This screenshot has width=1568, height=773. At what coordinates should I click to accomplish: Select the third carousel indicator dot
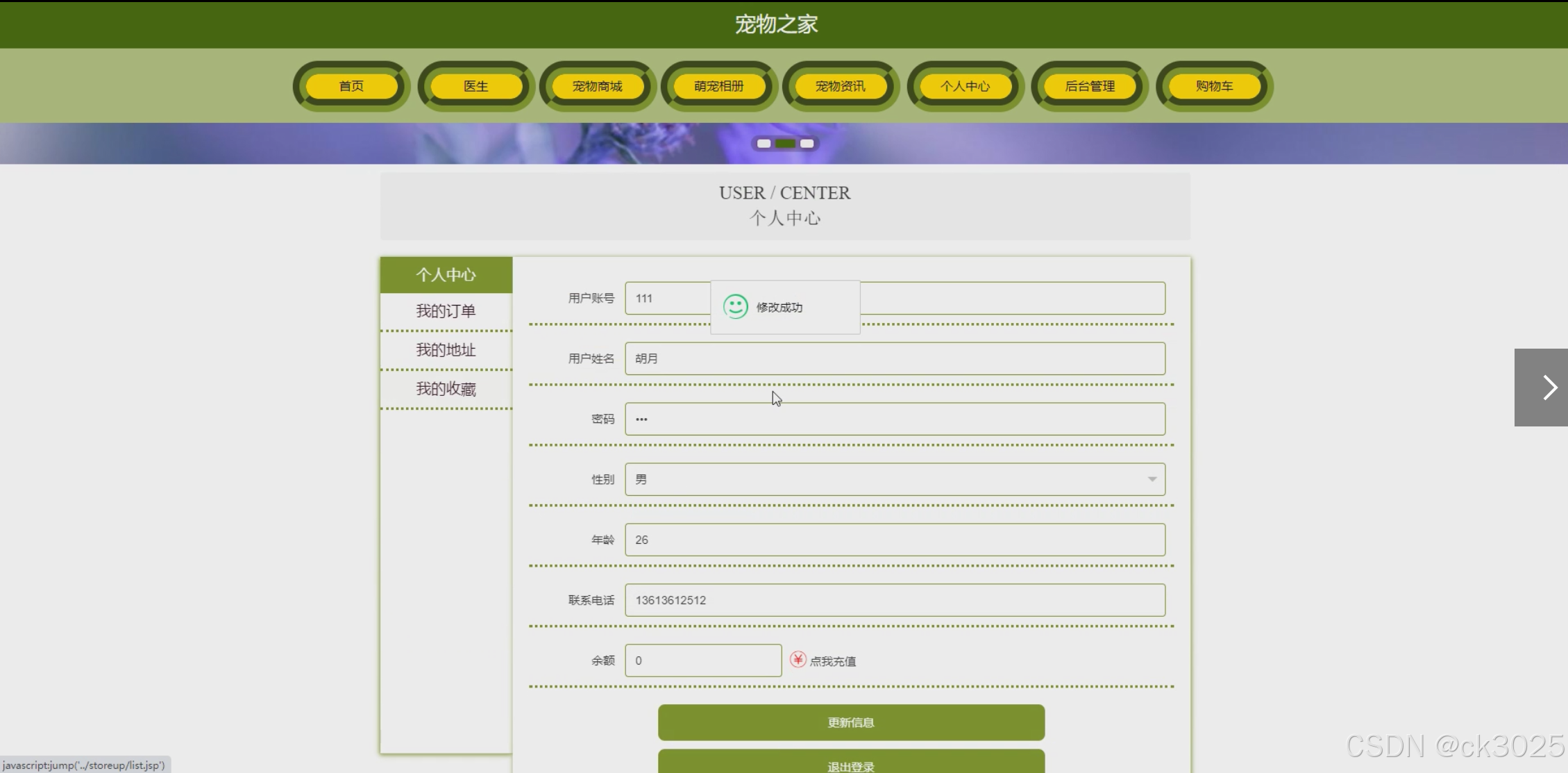(807, 144)
